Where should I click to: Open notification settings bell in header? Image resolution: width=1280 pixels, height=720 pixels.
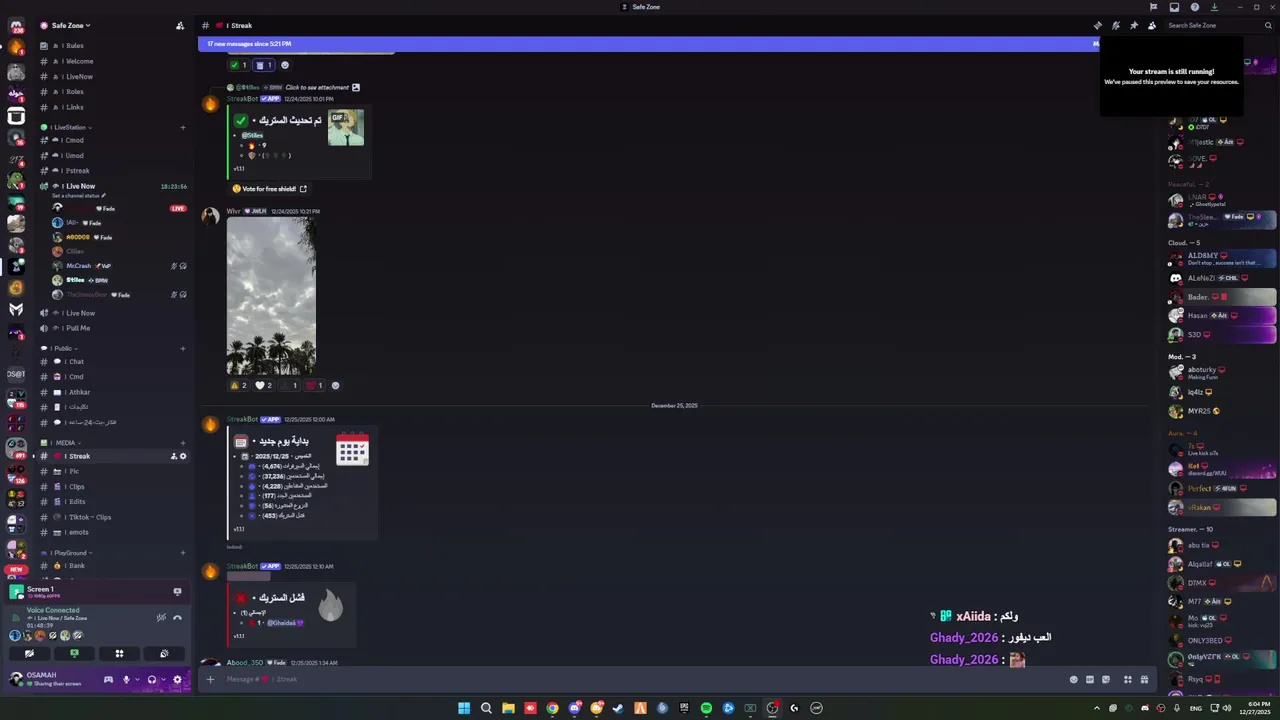pos(1116,25)
